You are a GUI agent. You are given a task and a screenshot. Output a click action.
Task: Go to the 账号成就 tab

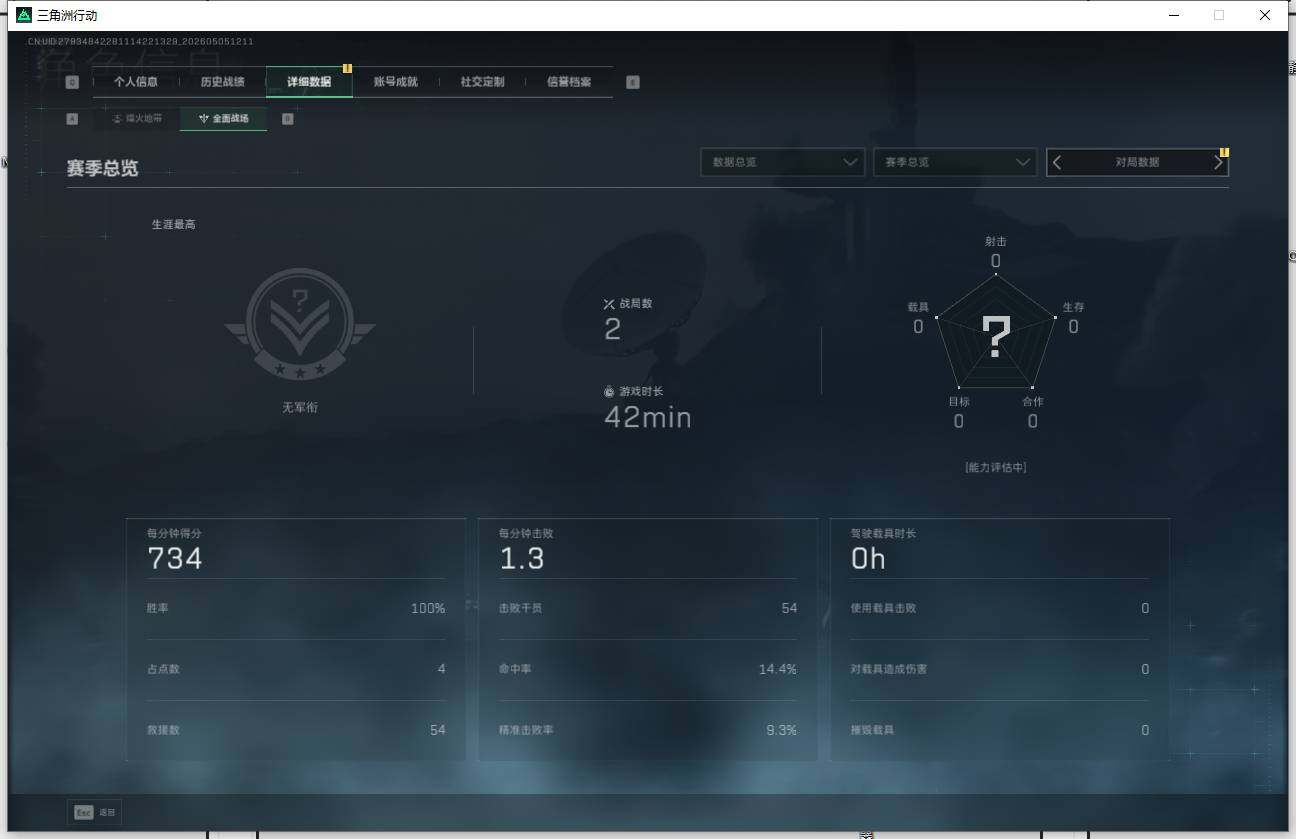[x=395, y=82]
